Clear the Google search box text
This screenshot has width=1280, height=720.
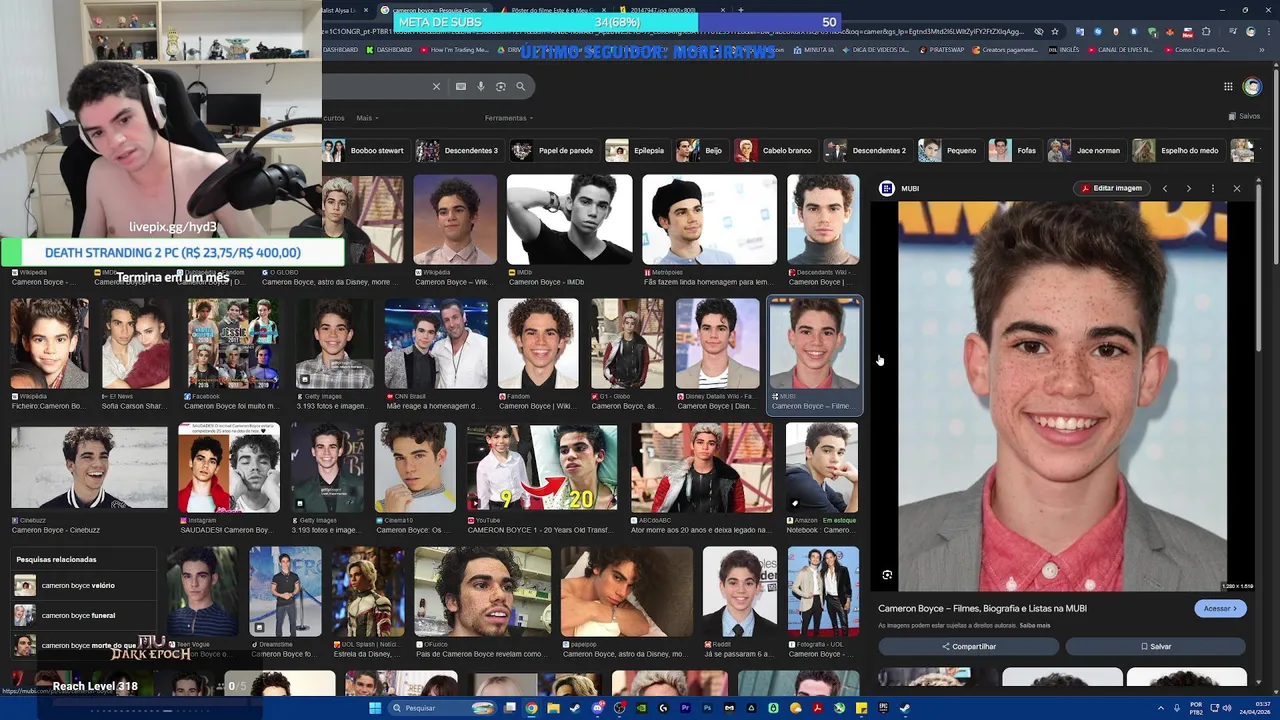[436, 87]
